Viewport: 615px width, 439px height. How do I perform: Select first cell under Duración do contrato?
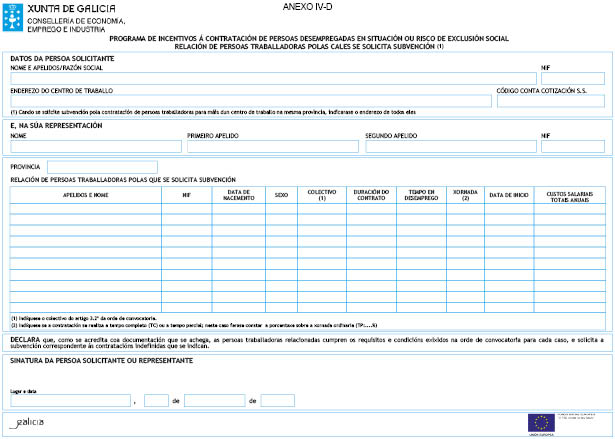(370, 209)
